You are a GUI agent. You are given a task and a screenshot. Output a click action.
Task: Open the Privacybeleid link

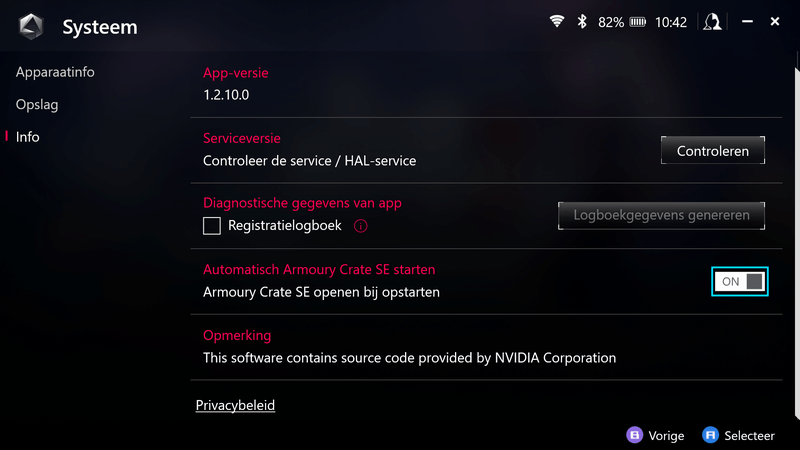click(x=235, y=405)
